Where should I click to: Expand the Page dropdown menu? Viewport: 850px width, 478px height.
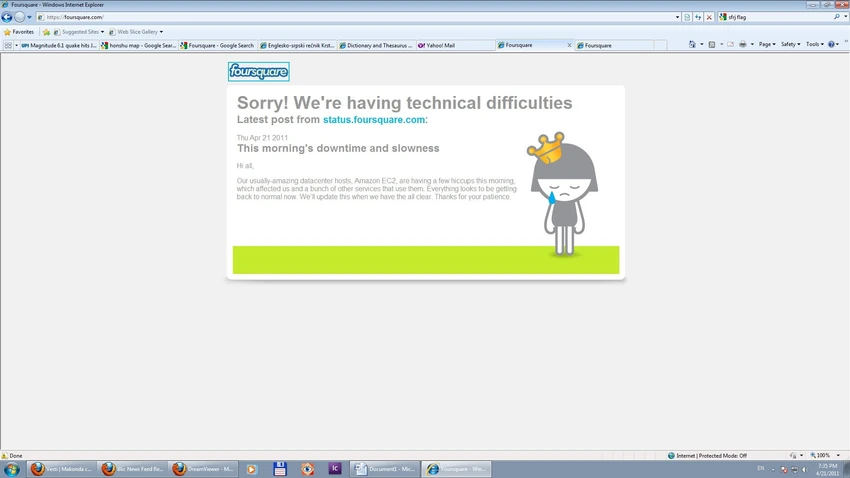click(x=767, y=44)
